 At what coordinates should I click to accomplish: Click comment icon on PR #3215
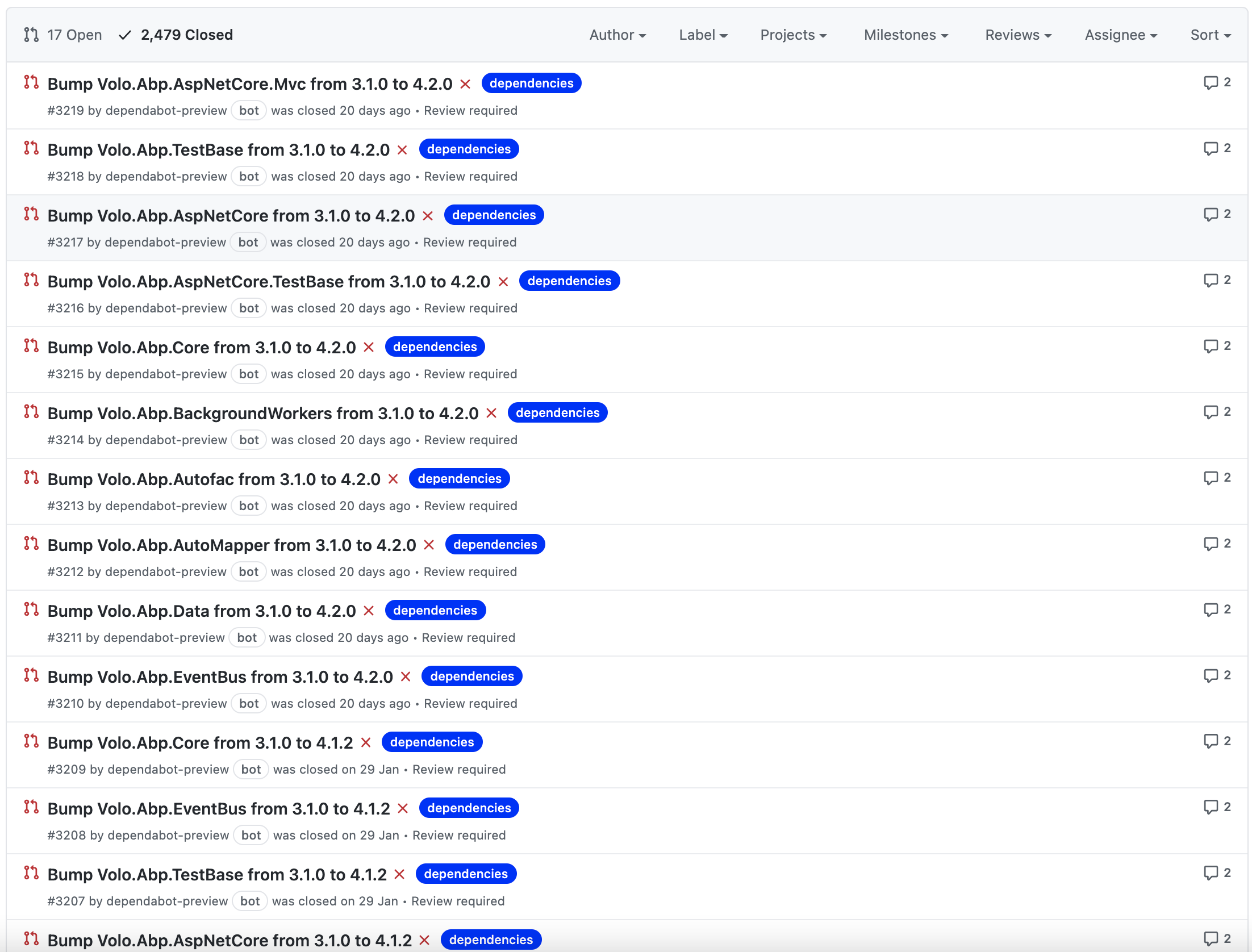1211,346
